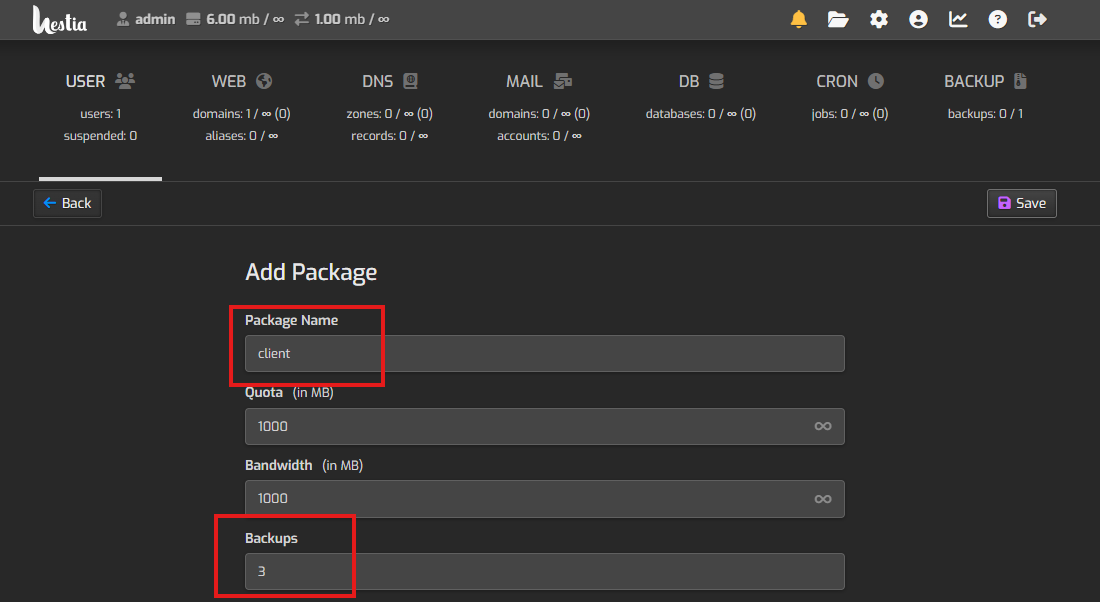Open the file manager folder icon
The height and width of the screenshot is (602, 1100).
coord(838,20)
